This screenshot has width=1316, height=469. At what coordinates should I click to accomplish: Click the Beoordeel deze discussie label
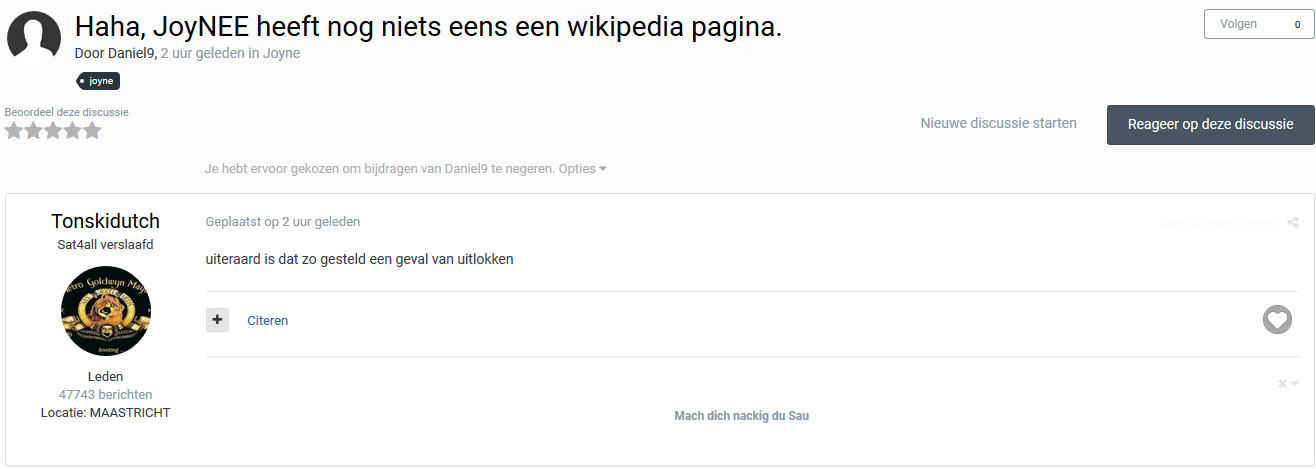[x=67, y=112]
